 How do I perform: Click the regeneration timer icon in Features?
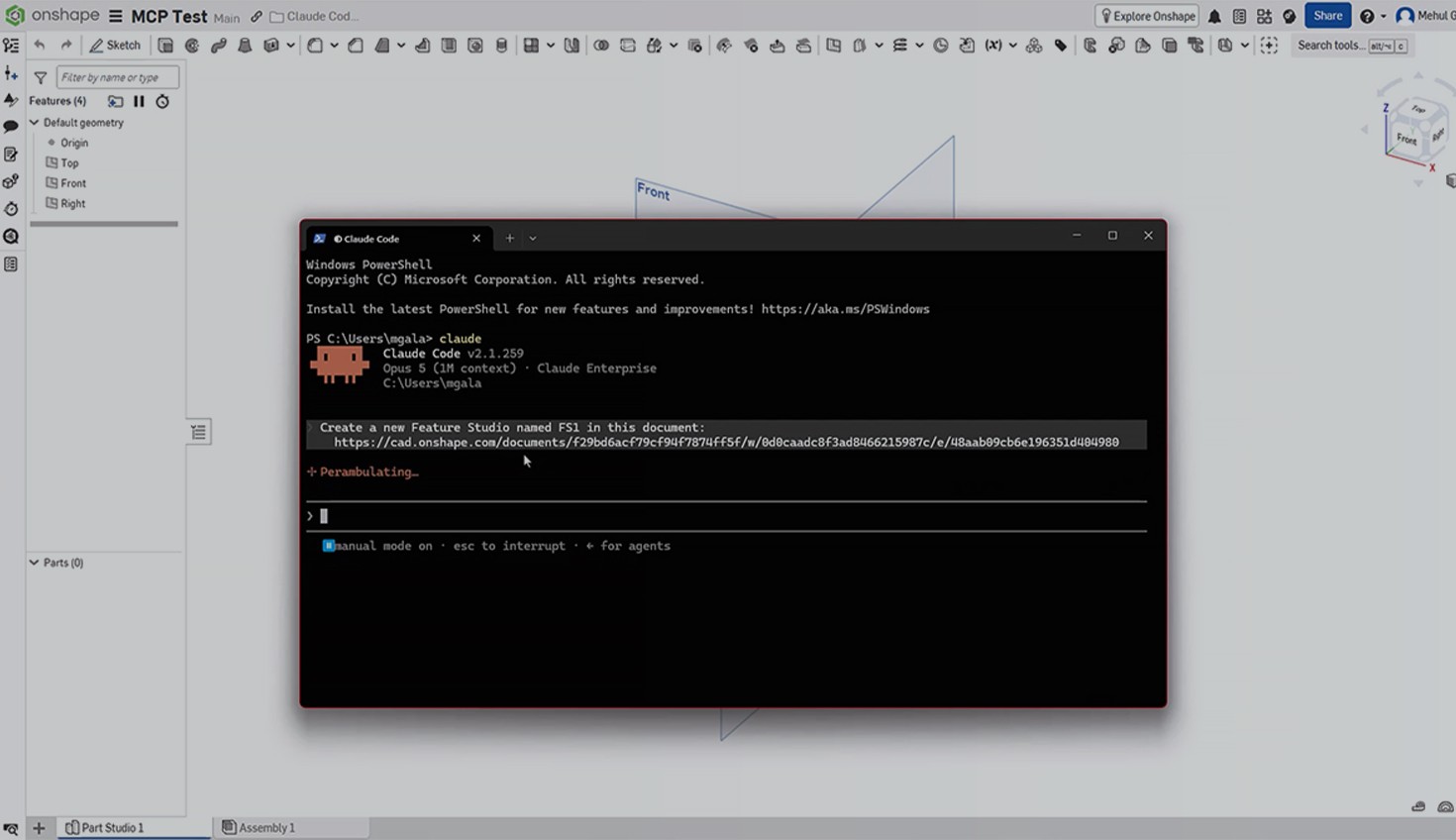(162, 101)
